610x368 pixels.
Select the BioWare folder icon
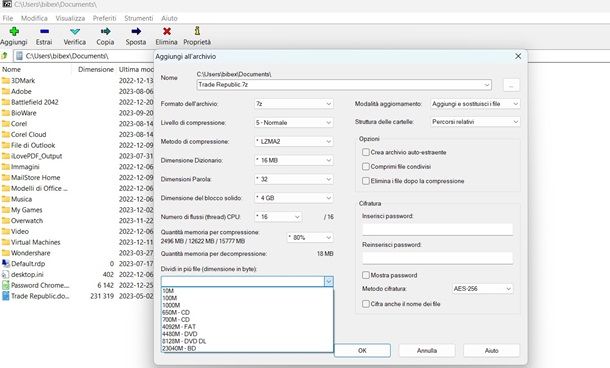pyautogui.click(x=5, y=113)
